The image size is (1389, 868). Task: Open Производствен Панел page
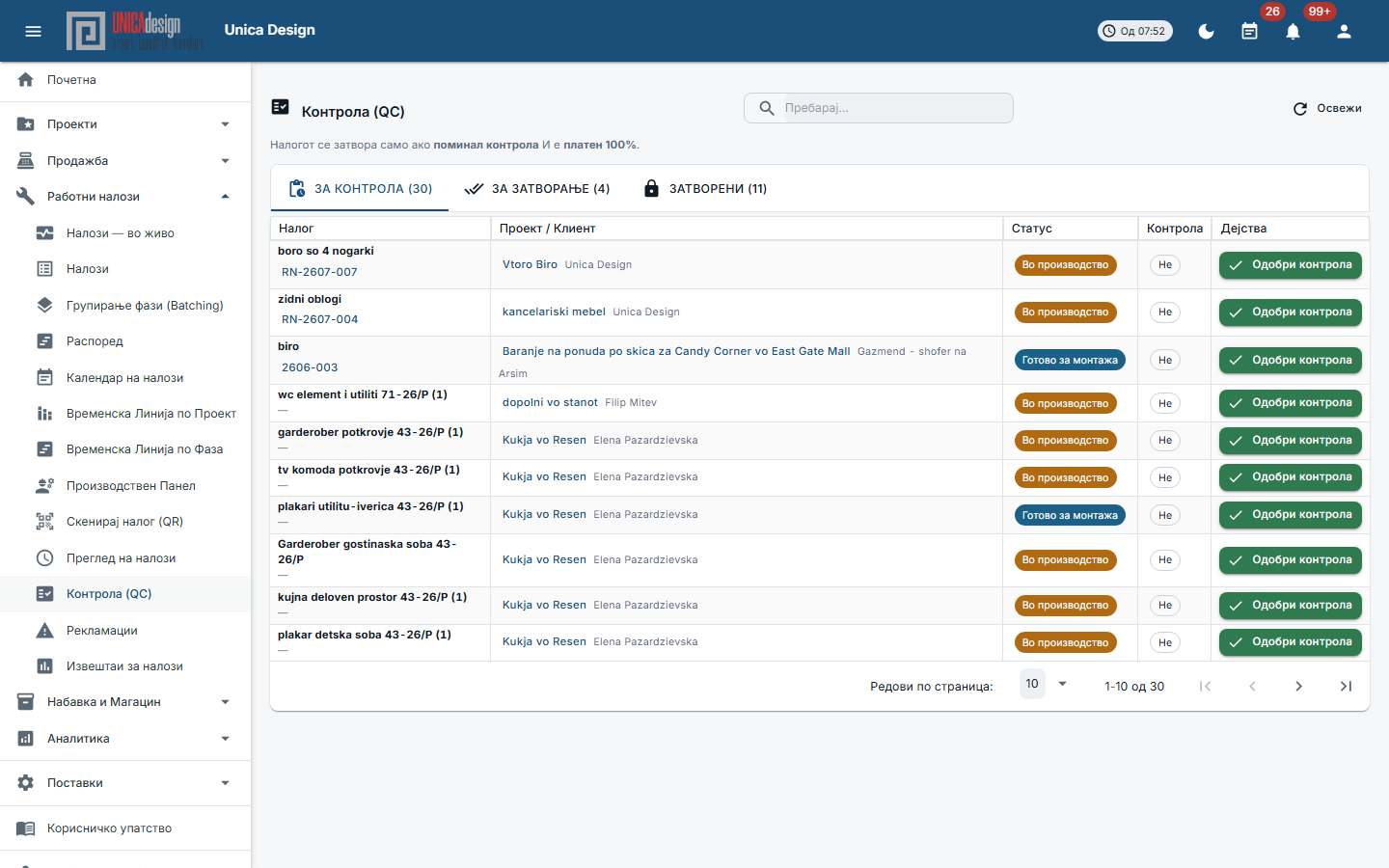[125, 486]
